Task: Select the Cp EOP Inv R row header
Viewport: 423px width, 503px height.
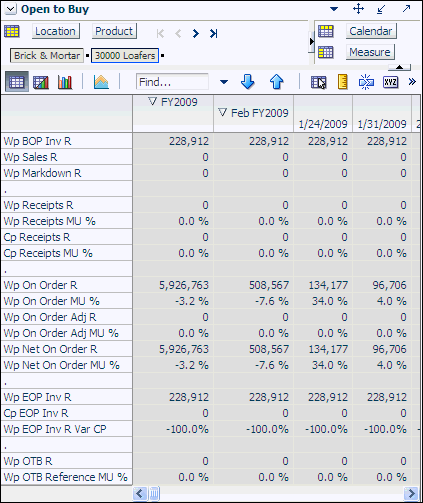Action: point(67,413)
